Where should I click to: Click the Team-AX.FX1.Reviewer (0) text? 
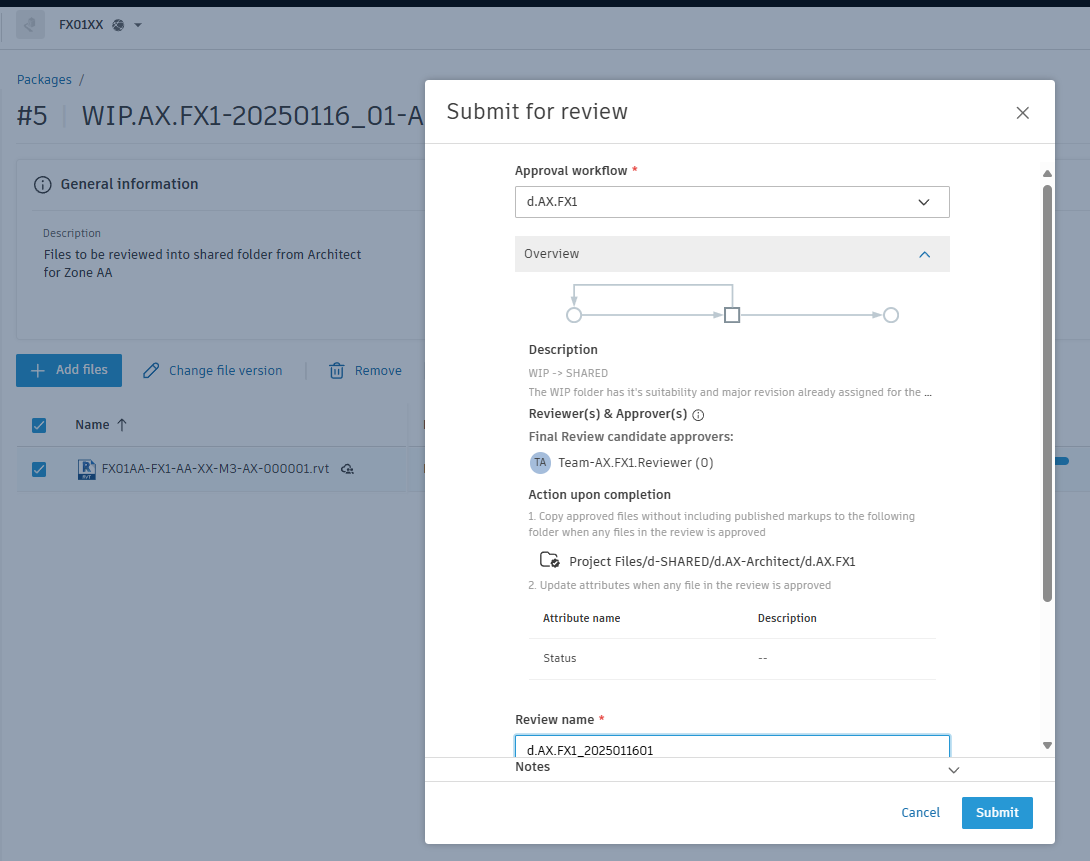[635, 463]
